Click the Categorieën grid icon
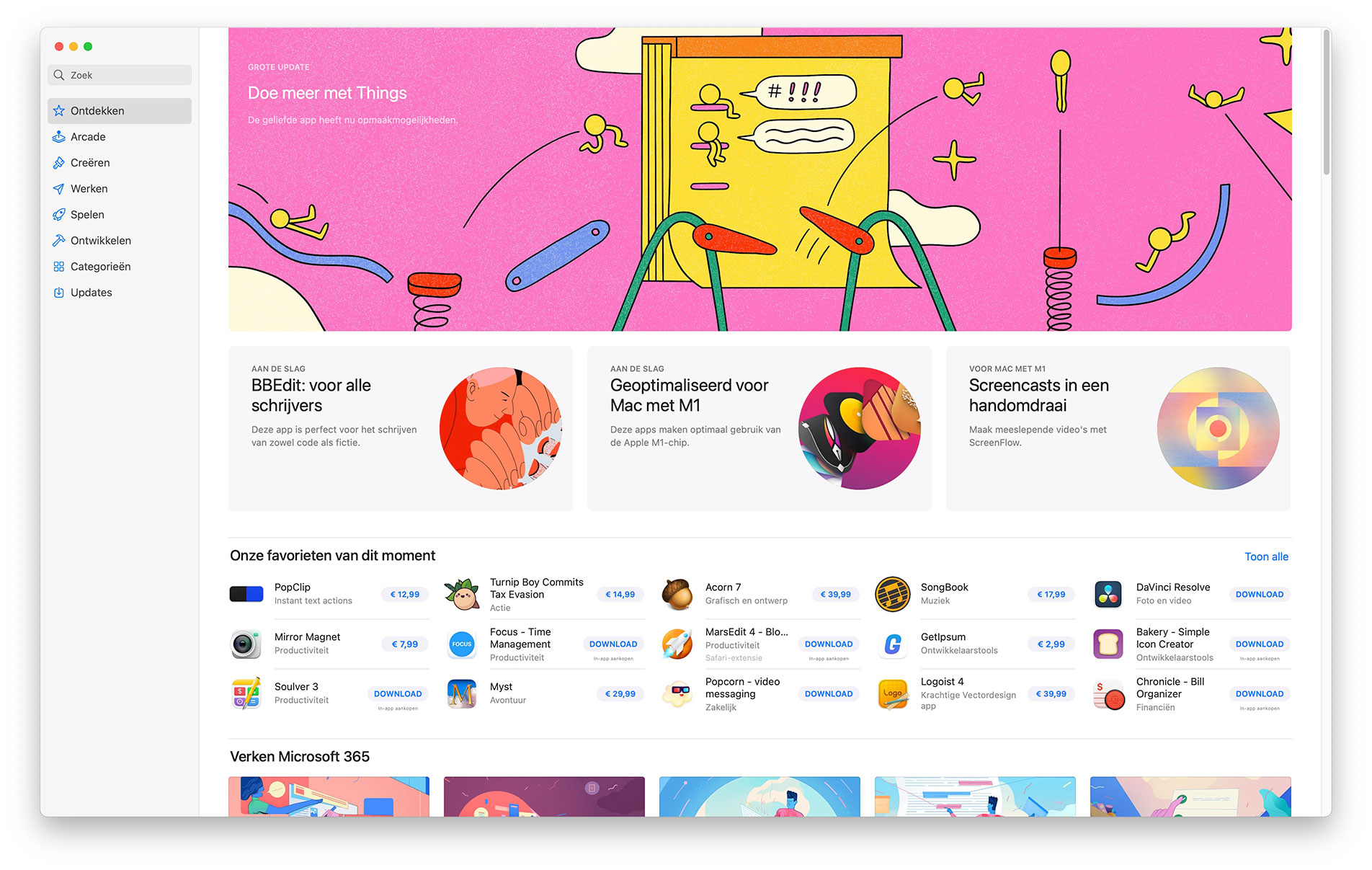Viewport: 1372px width, 870px height. pos(59,267)
